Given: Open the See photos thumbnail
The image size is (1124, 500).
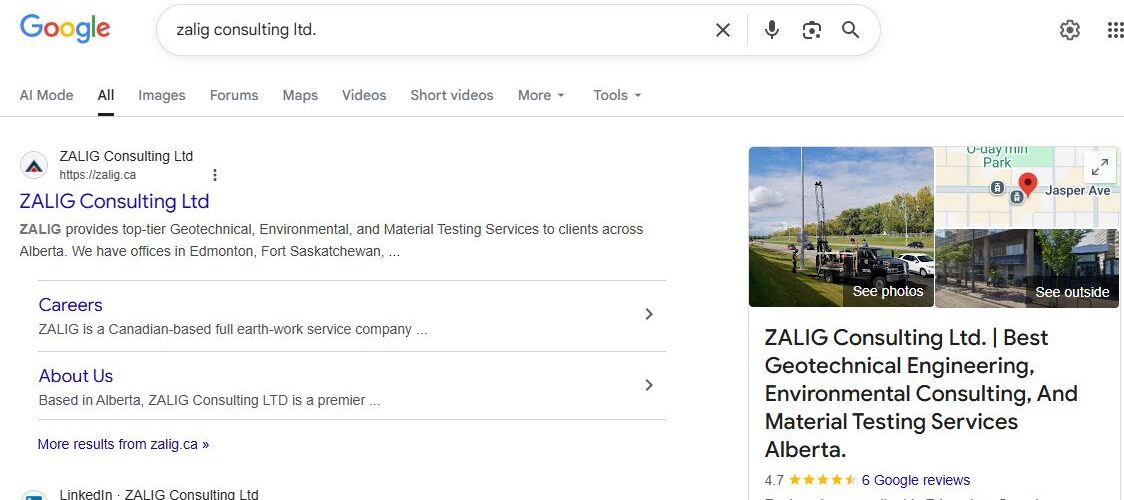Looking at the screenshot, I should coord(841,227).
